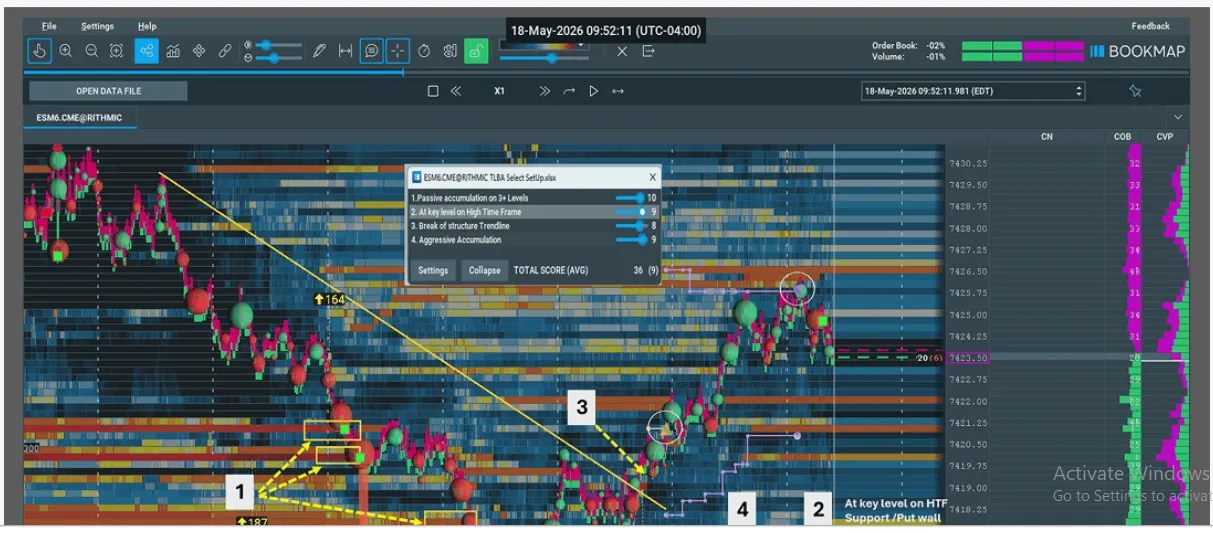
Task: Click the jump-forward curved arrow
Action: [569, 91]
